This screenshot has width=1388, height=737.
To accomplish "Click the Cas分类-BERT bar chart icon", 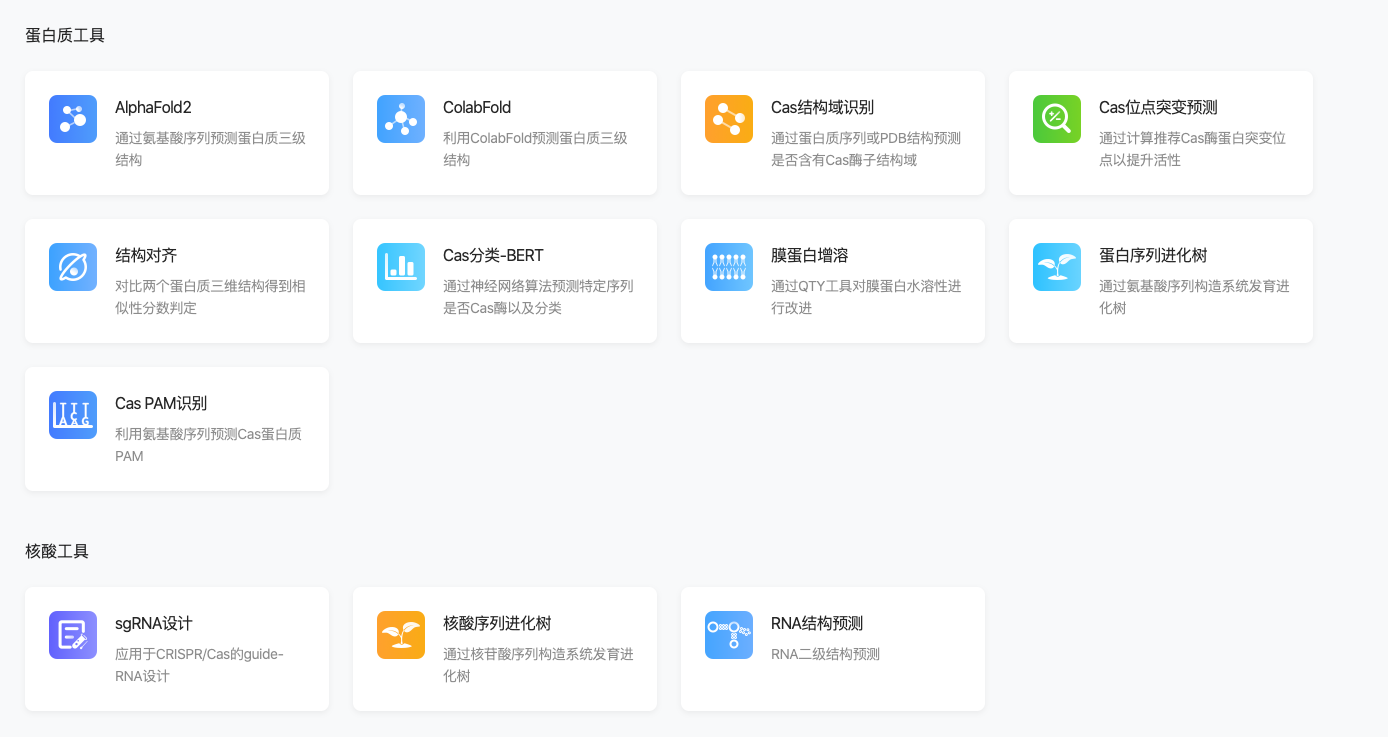I will coord(401,267).
